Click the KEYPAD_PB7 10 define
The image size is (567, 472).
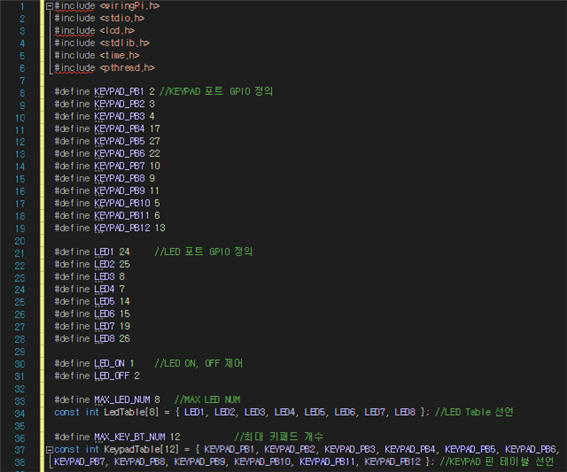click(x=107, y=166)
